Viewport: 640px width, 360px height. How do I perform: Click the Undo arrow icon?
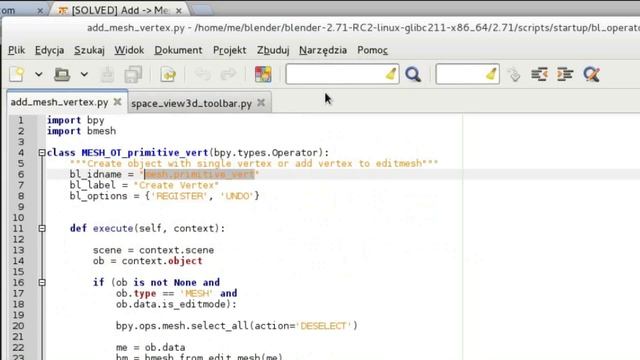(x=202, y=74)
